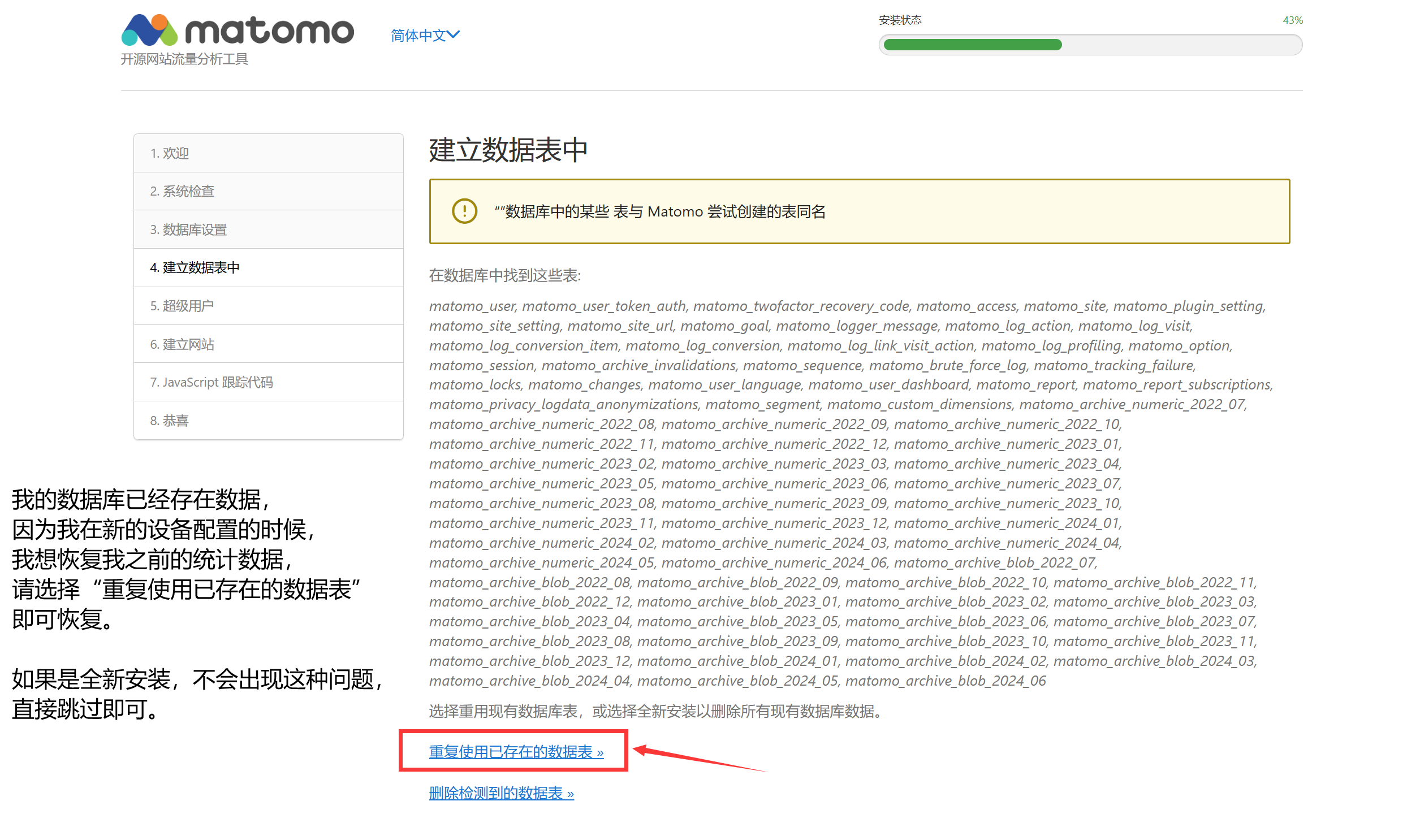Image resolution: width=1420 pixels, height=840 pixels.
Task: Click the 安装状态 label
Action: click(x=900, y=20)
